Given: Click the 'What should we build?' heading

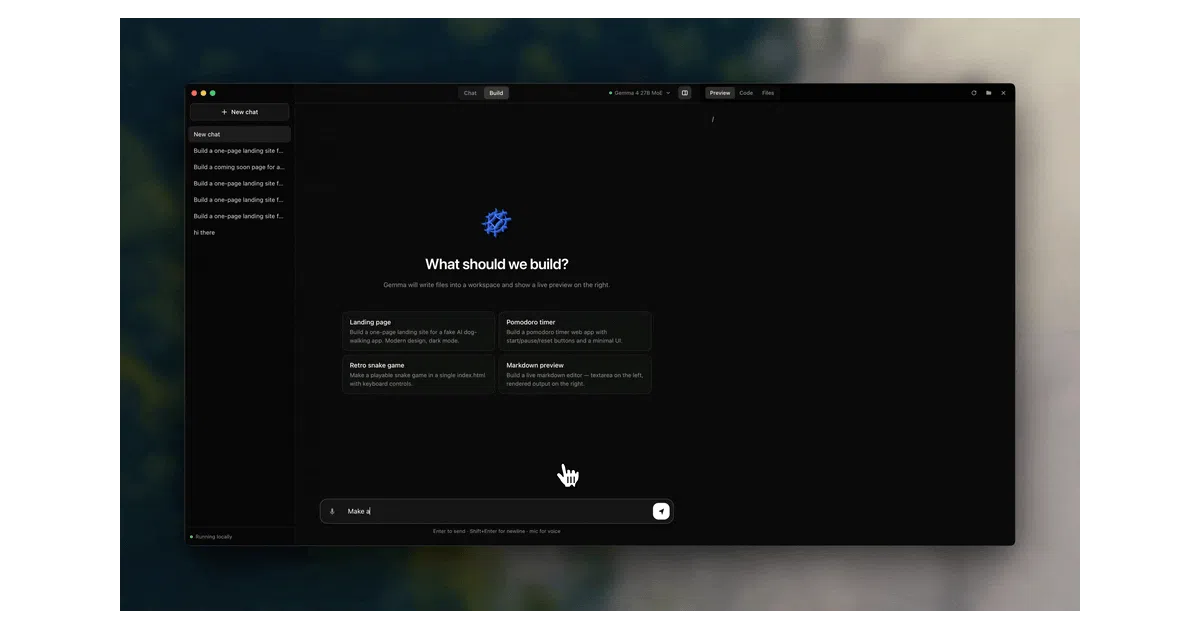Looking at the screenshot, I should tap(497, 264).
